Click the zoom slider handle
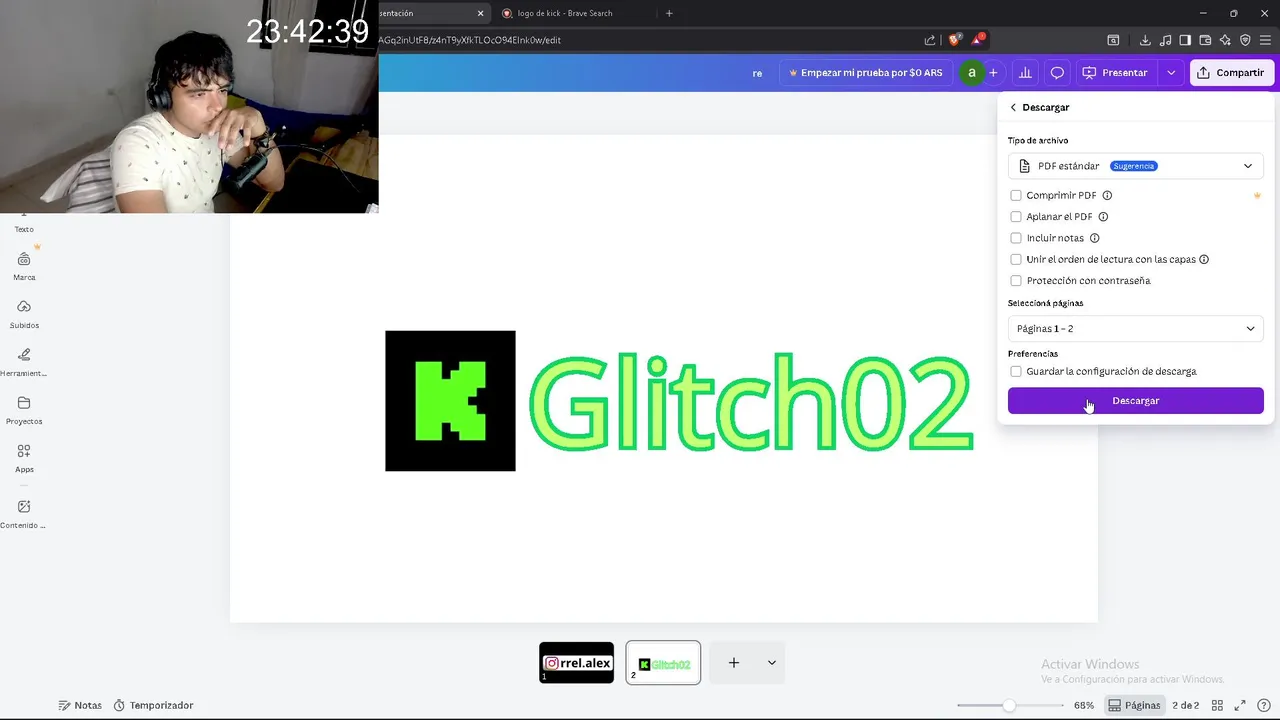 pos(1009,705)
